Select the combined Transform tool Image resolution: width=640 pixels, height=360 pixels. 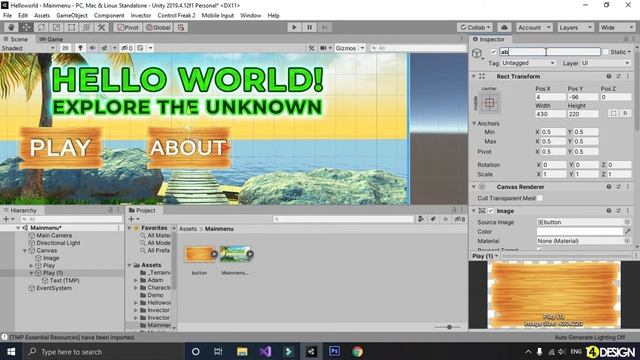pyautogui.click(x=87, y=27)
